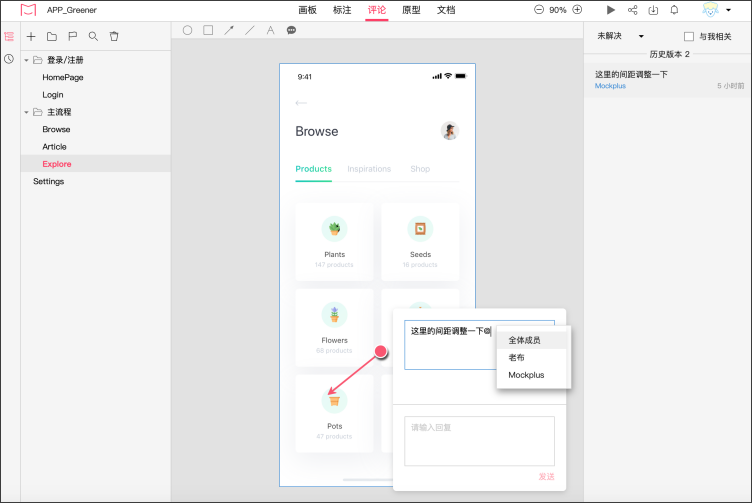Open the notifications bell
The width and height of the screenshot is (752, 503).
[674, 10]
